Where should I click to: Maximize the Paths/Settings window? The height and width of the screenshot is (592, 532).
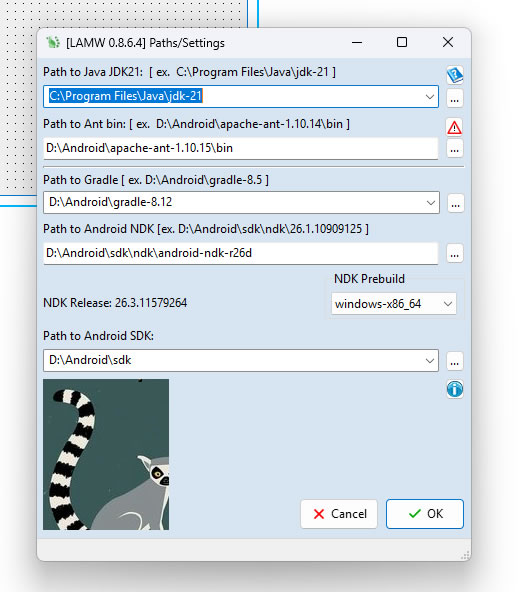(402, 42)
